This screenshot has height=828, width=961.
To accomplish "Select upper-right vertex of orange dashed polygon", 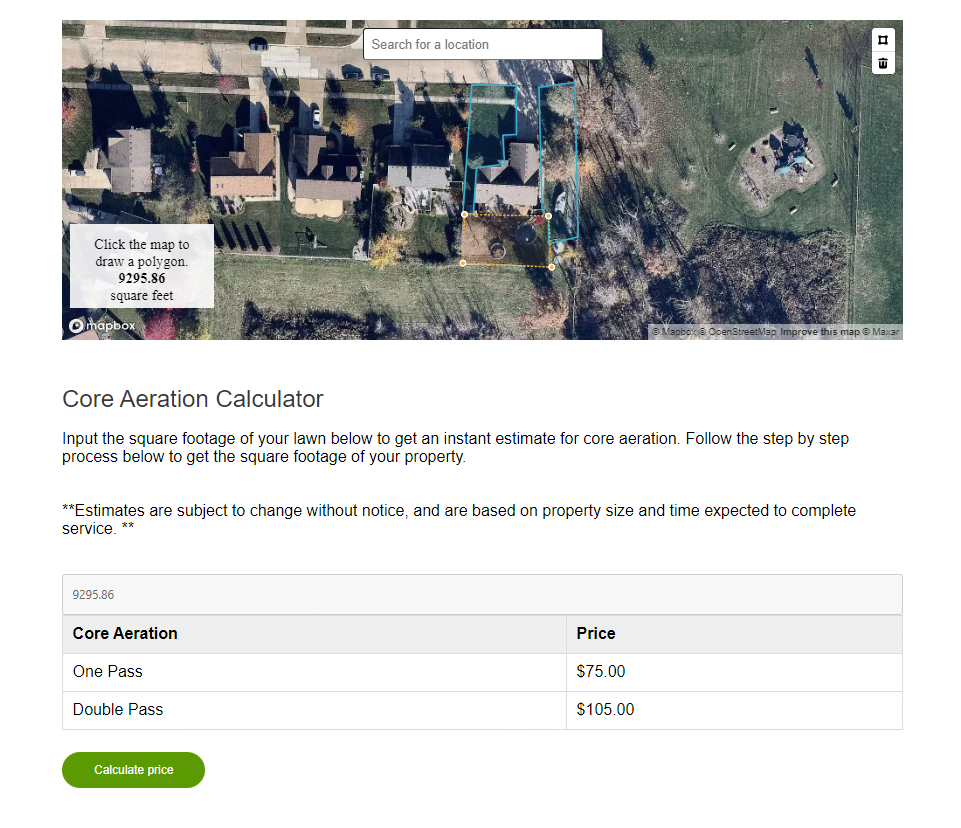I will click(548, 216).
